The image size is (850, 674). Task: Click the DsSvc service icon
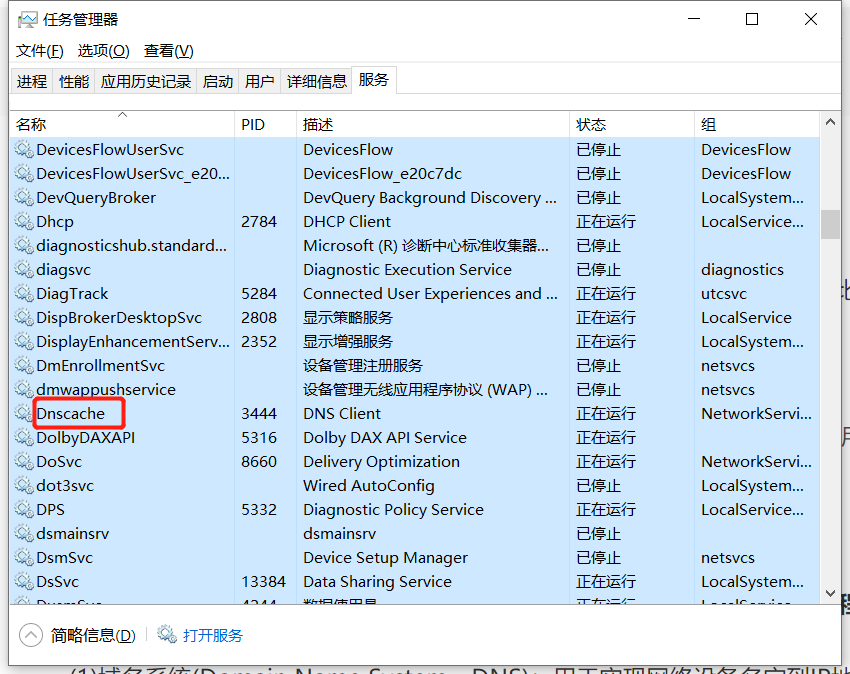(x=24, y=581)
